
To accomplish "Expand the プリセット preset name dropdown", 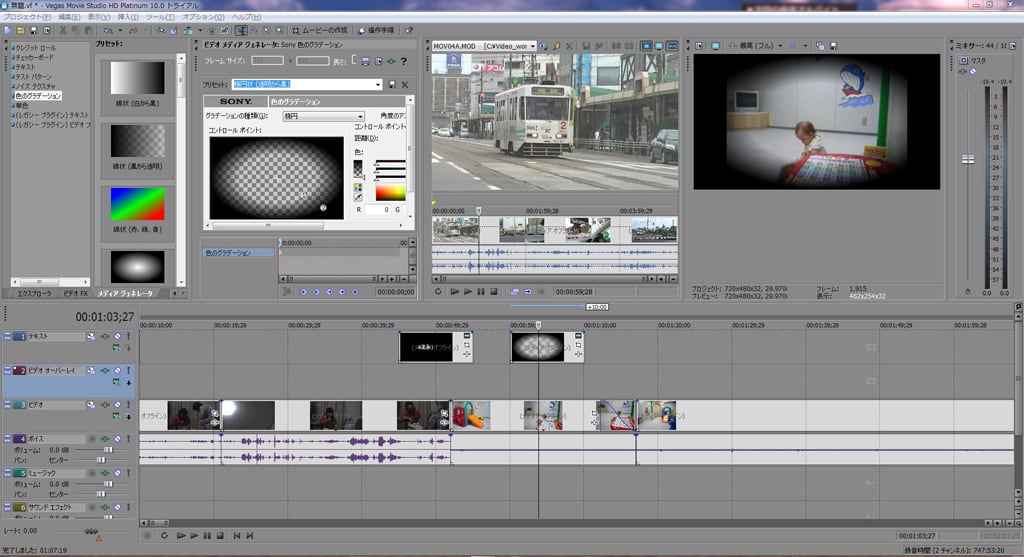I will (x=378, y=85).
